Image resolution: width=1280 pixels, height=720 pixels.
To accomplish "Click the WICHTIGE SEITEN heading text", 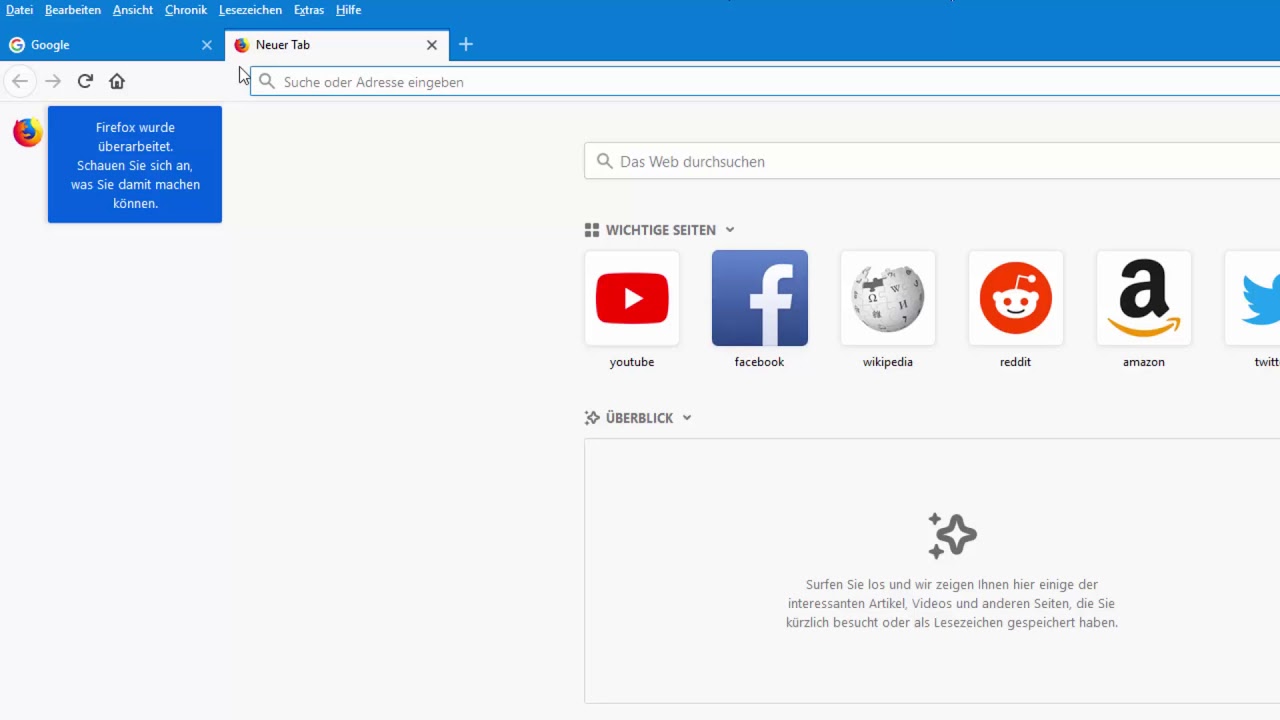I will pyautogui.click(x=661, y=230).
